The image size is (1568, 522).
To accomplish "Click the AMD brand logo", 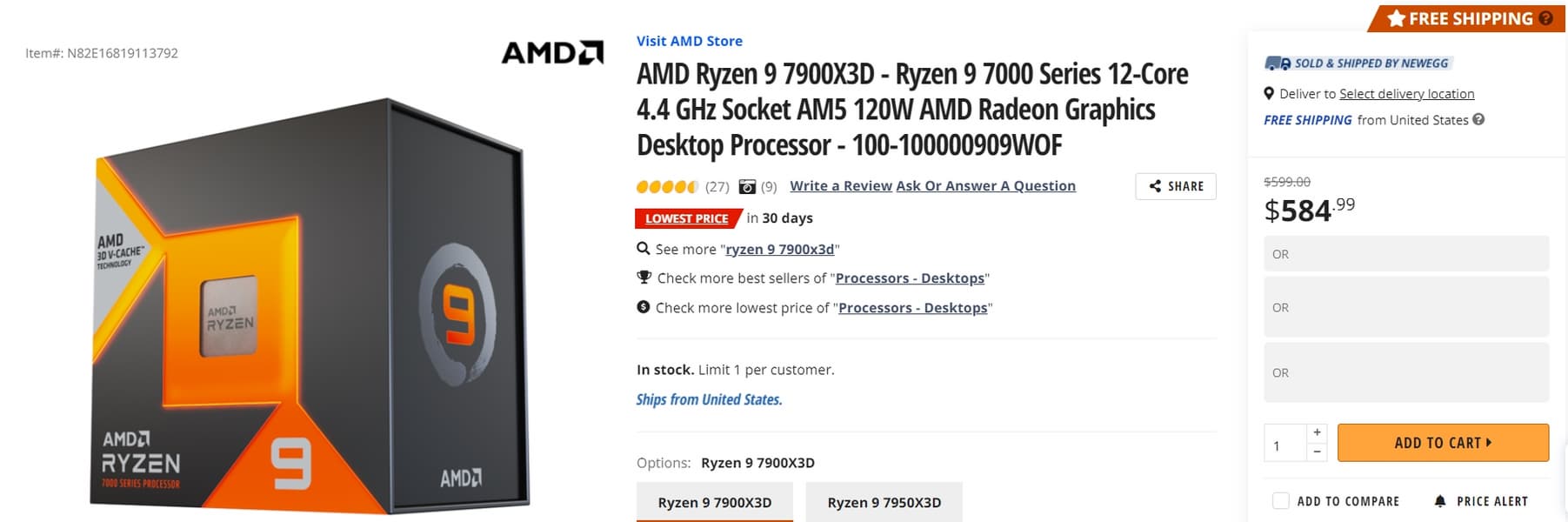I will coord(552,53).
